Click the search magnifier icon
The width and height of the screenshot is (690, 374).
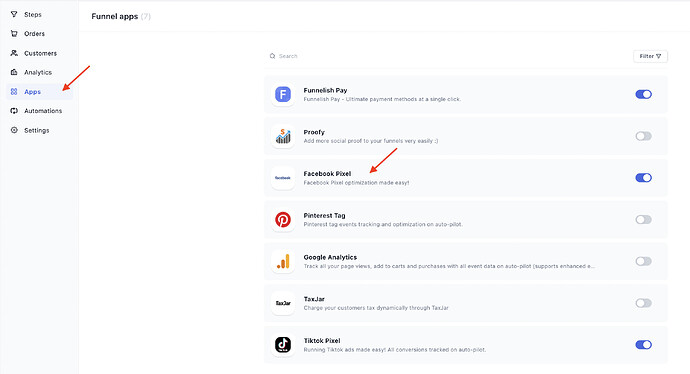click(x=272, y=56)
